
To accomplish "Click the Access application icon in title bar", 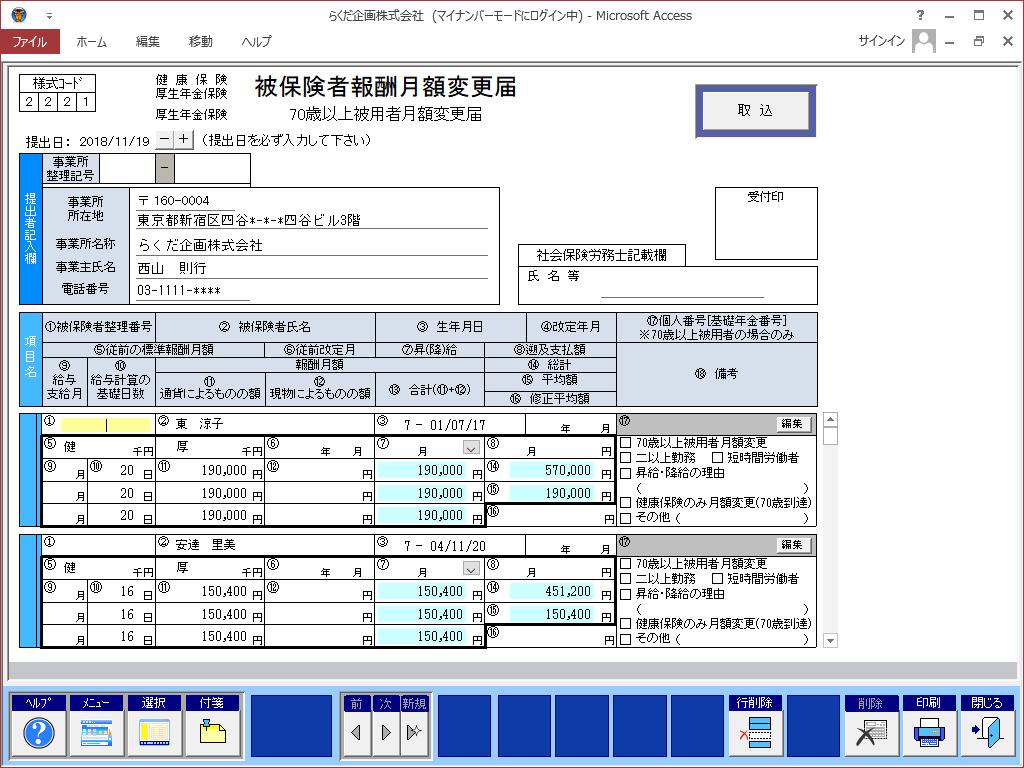I will click(x=19, y=15).
